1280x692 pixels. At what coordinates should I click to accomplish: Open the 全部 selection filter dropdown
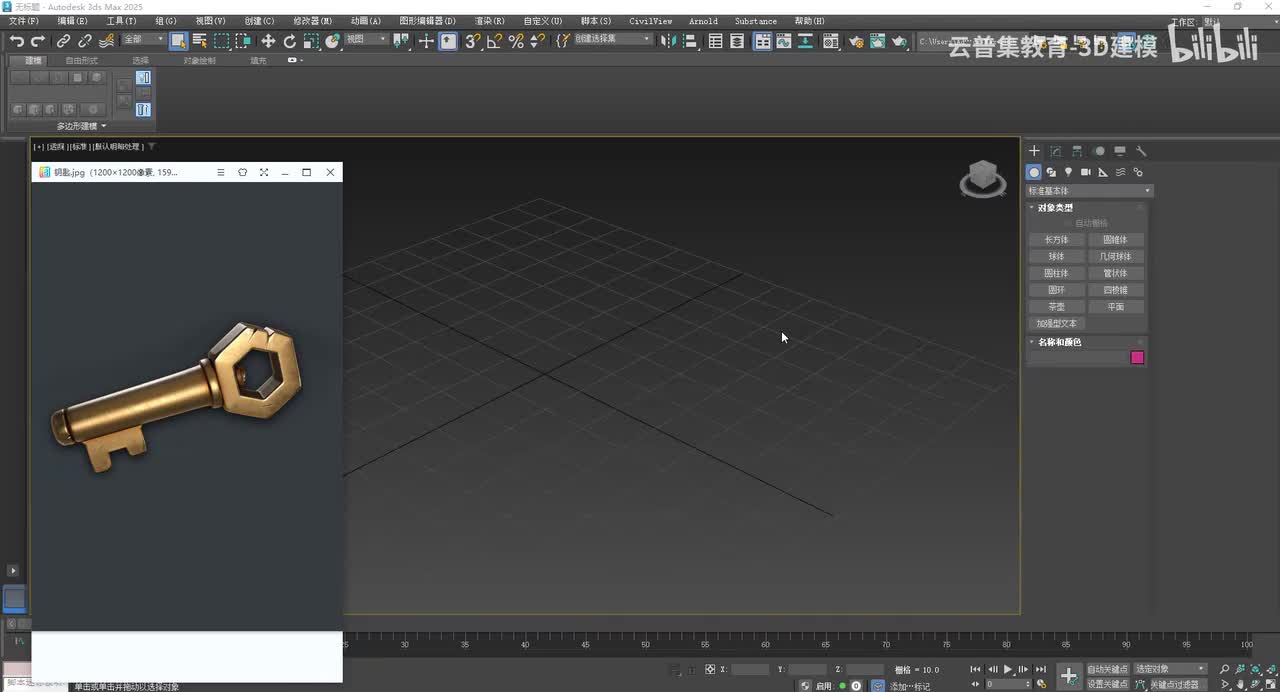pyautogui.click(x=143, y=40)
